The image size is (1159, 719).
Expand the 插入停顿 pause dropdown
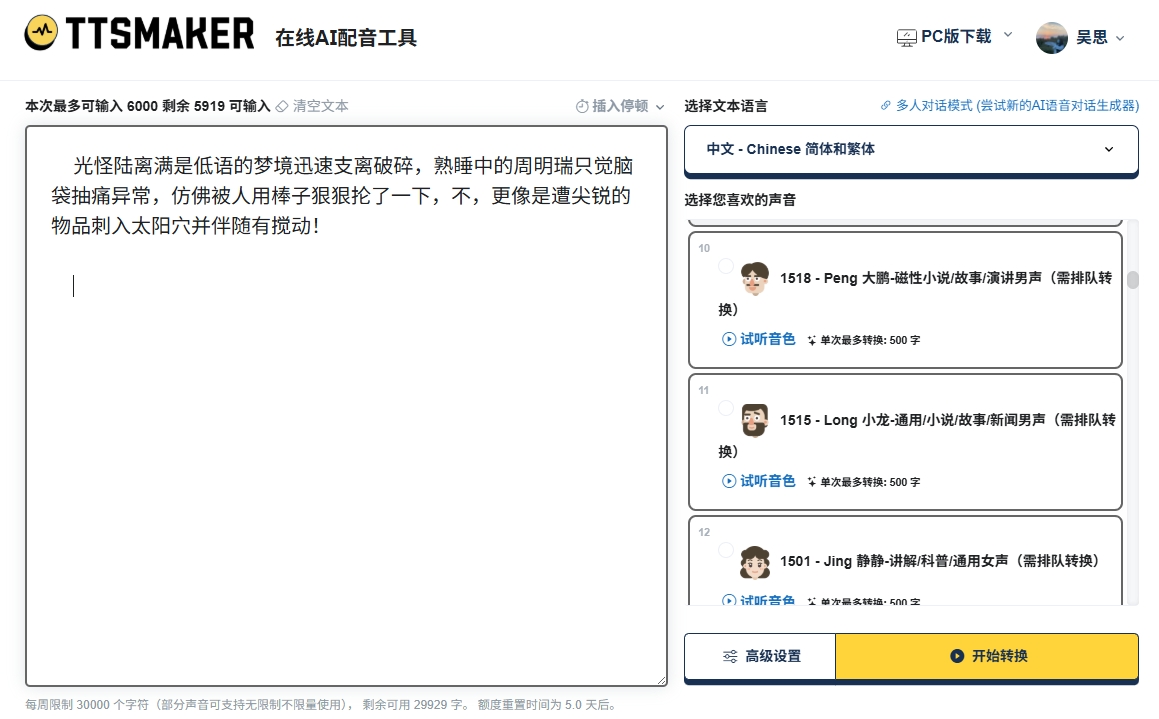[x=659, y=107]
